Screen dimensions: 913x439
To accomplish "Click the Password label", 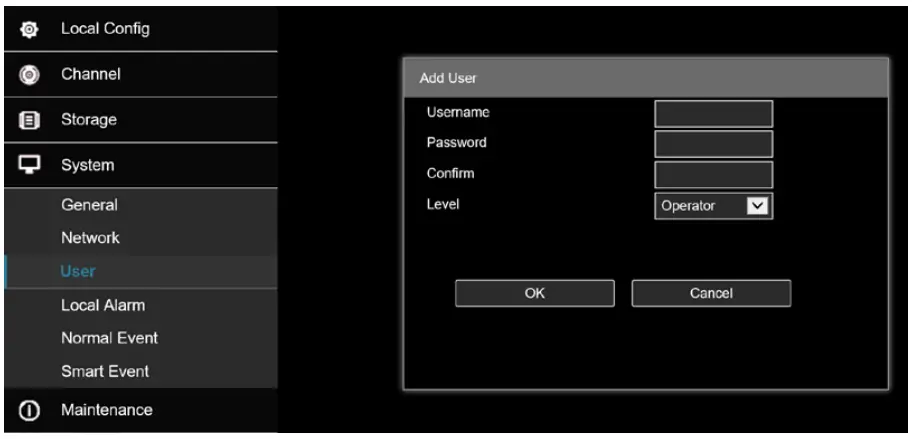I will point(456,143).
